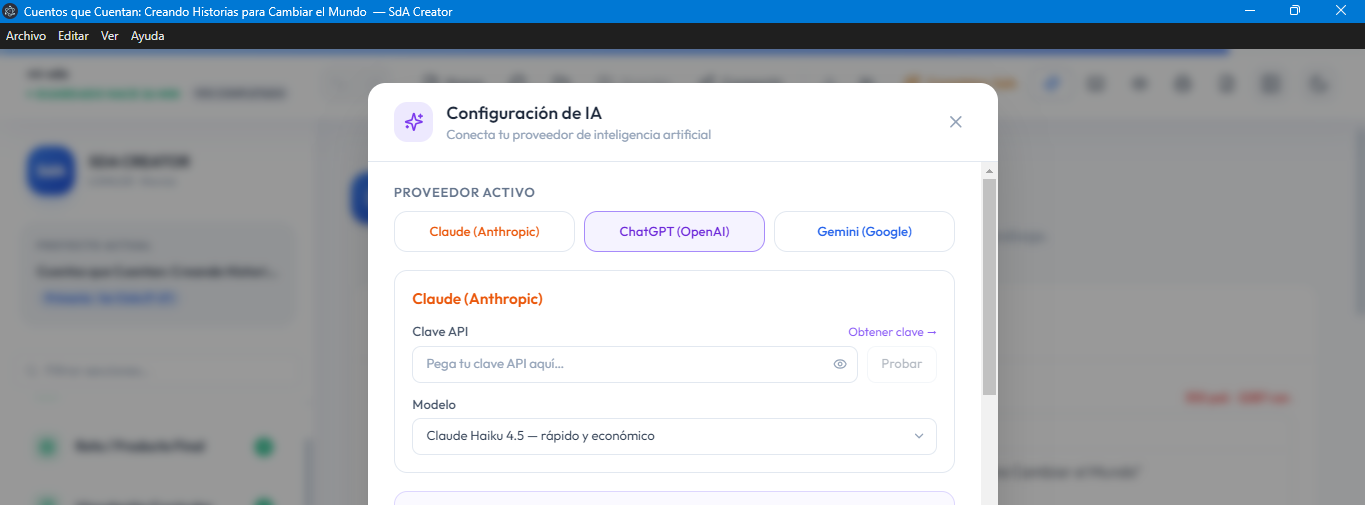Expand the model list using chevron arrow
Image resolution: width=1365 pixels, height=505 pixels.
[919, 436]
